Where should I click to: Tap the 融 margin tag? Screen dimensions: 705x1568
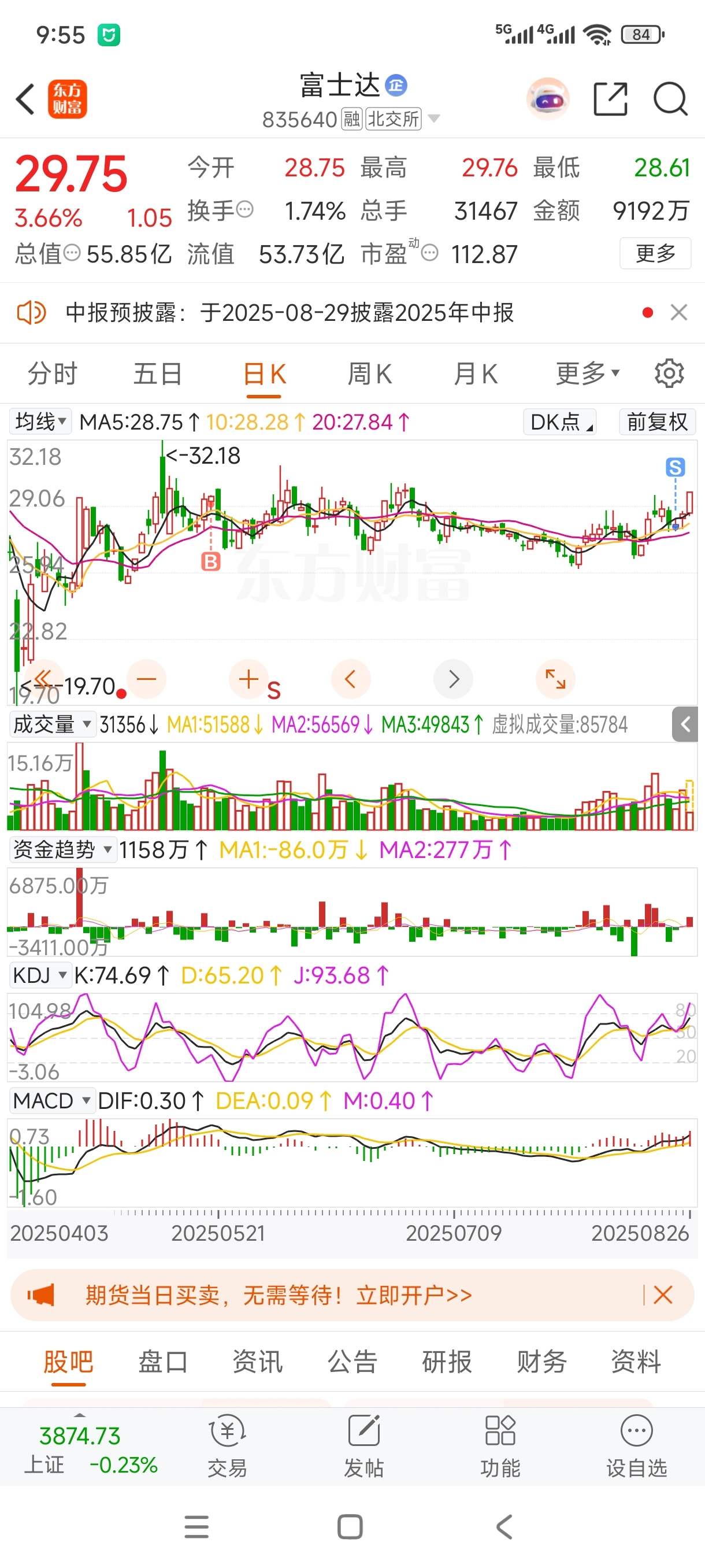tap(352, 119)
